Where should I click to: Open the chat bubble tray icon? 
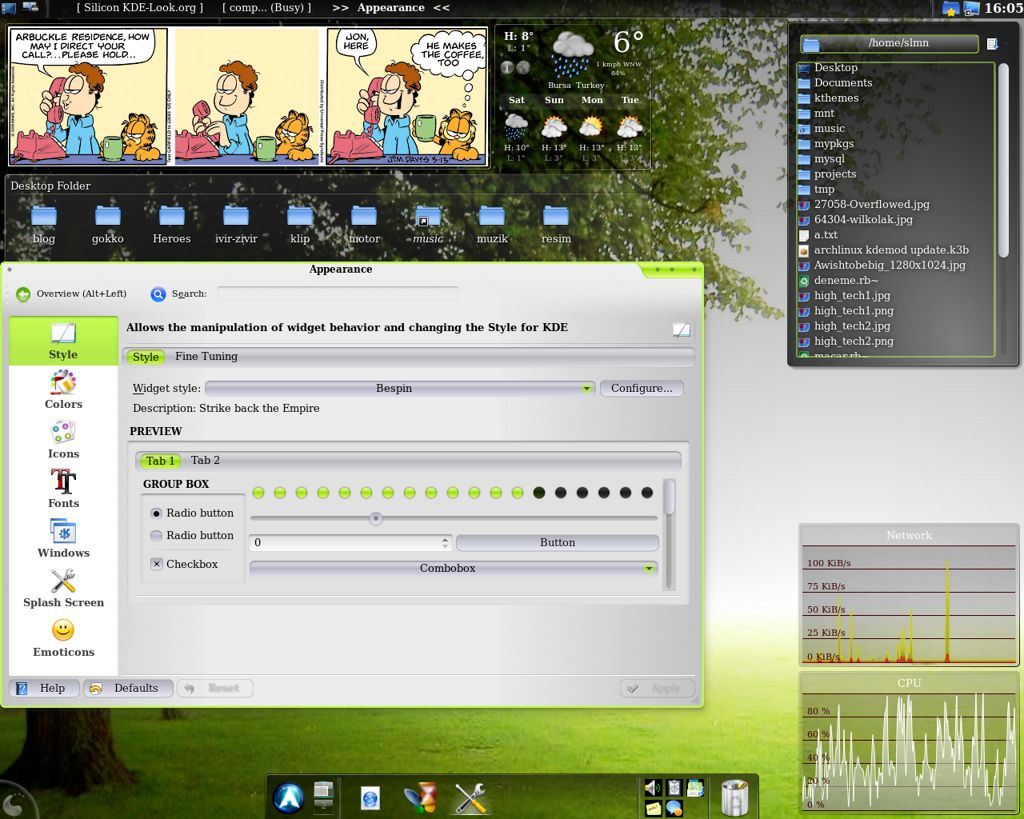coord(674,809)
